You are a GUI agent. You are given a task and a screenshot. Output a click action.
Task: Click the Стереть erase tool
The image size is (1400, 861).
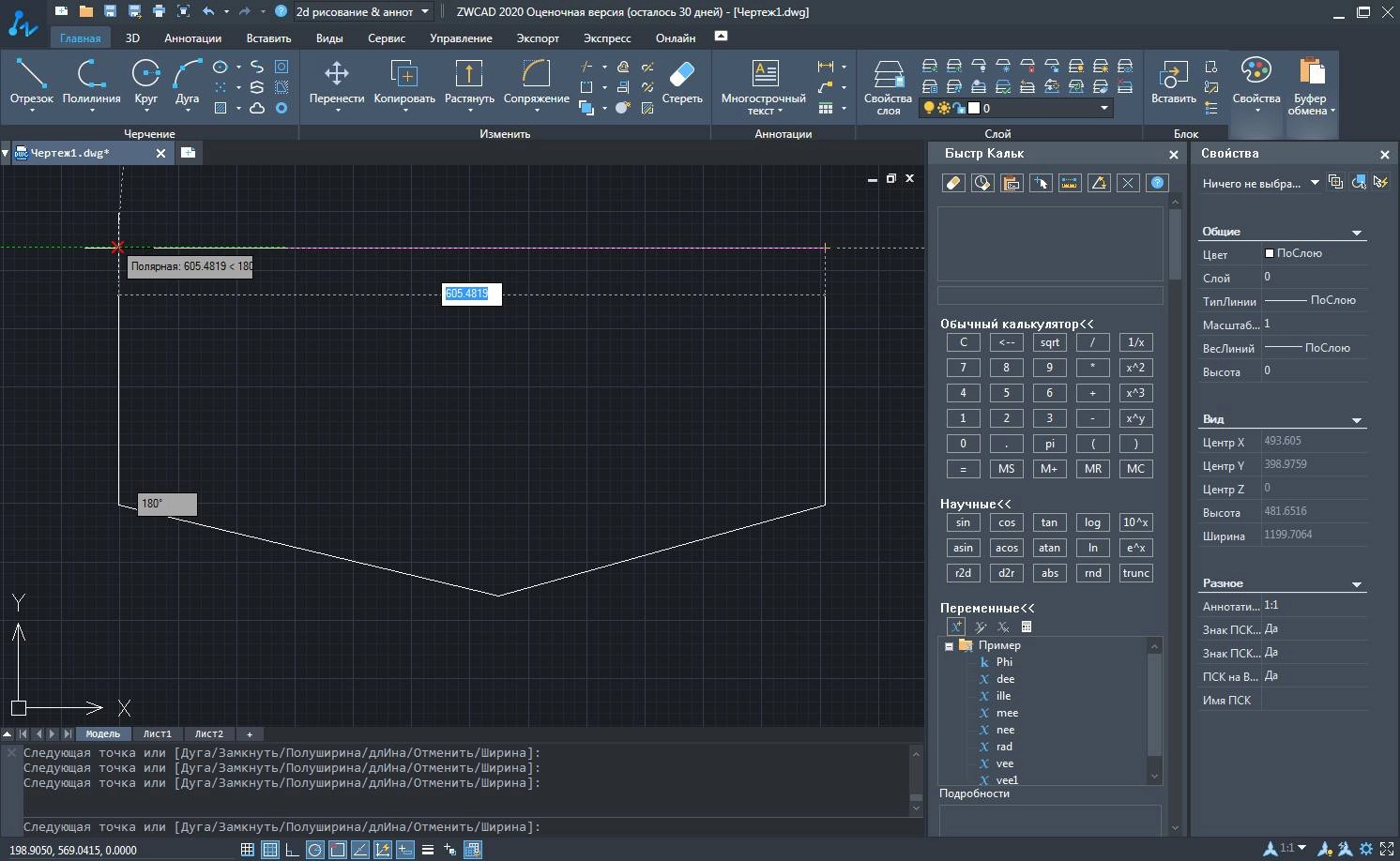682,82
